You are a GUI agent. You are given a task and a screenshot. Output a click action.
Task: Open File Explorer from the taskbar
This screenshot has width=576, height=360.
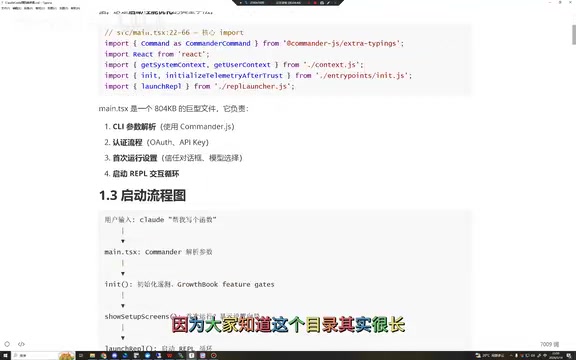(92, 356)
